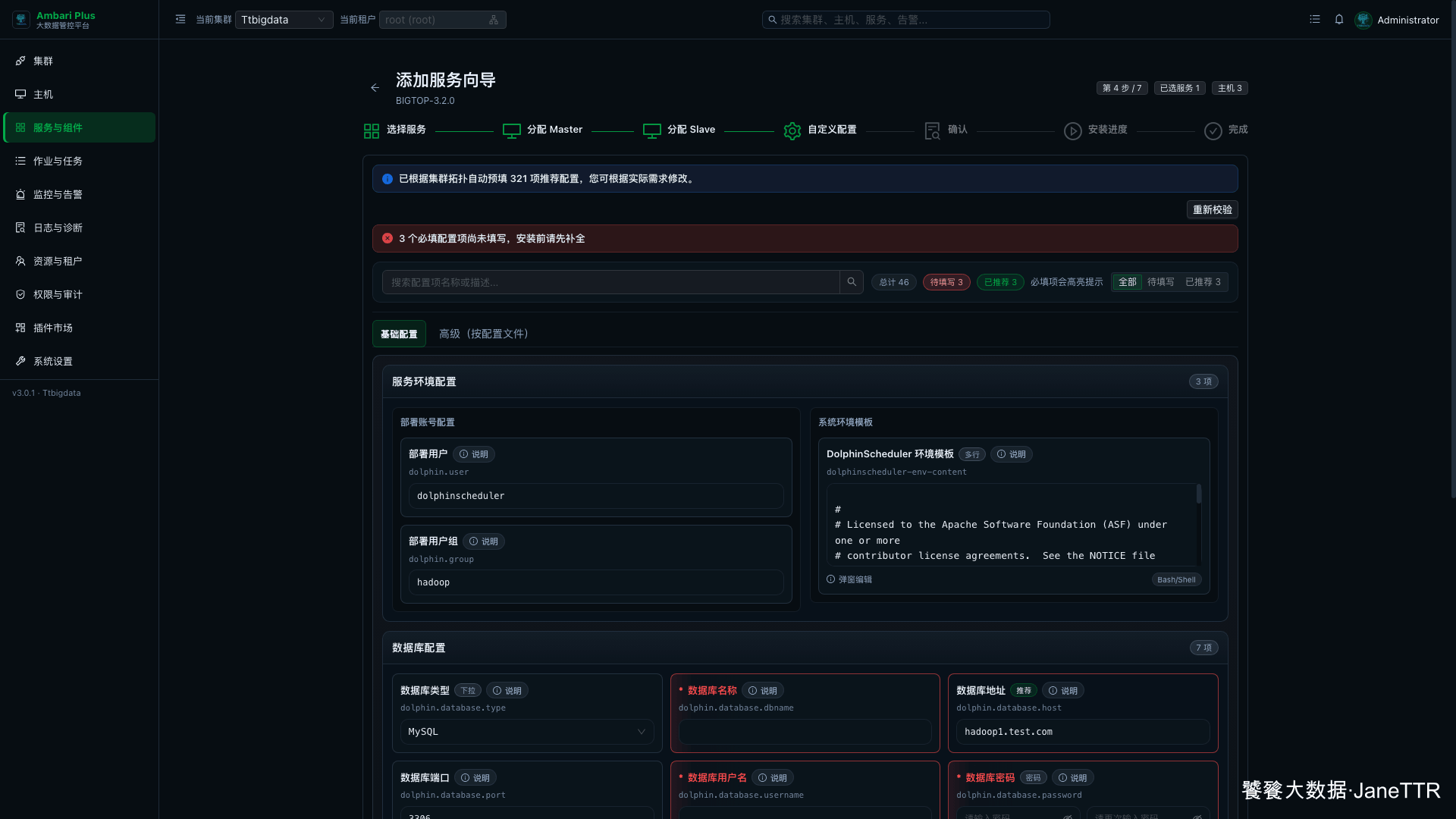Screen dimensions: 1456x819
Task: Click the red 待填写 3 tag
Action: point(946,282)
